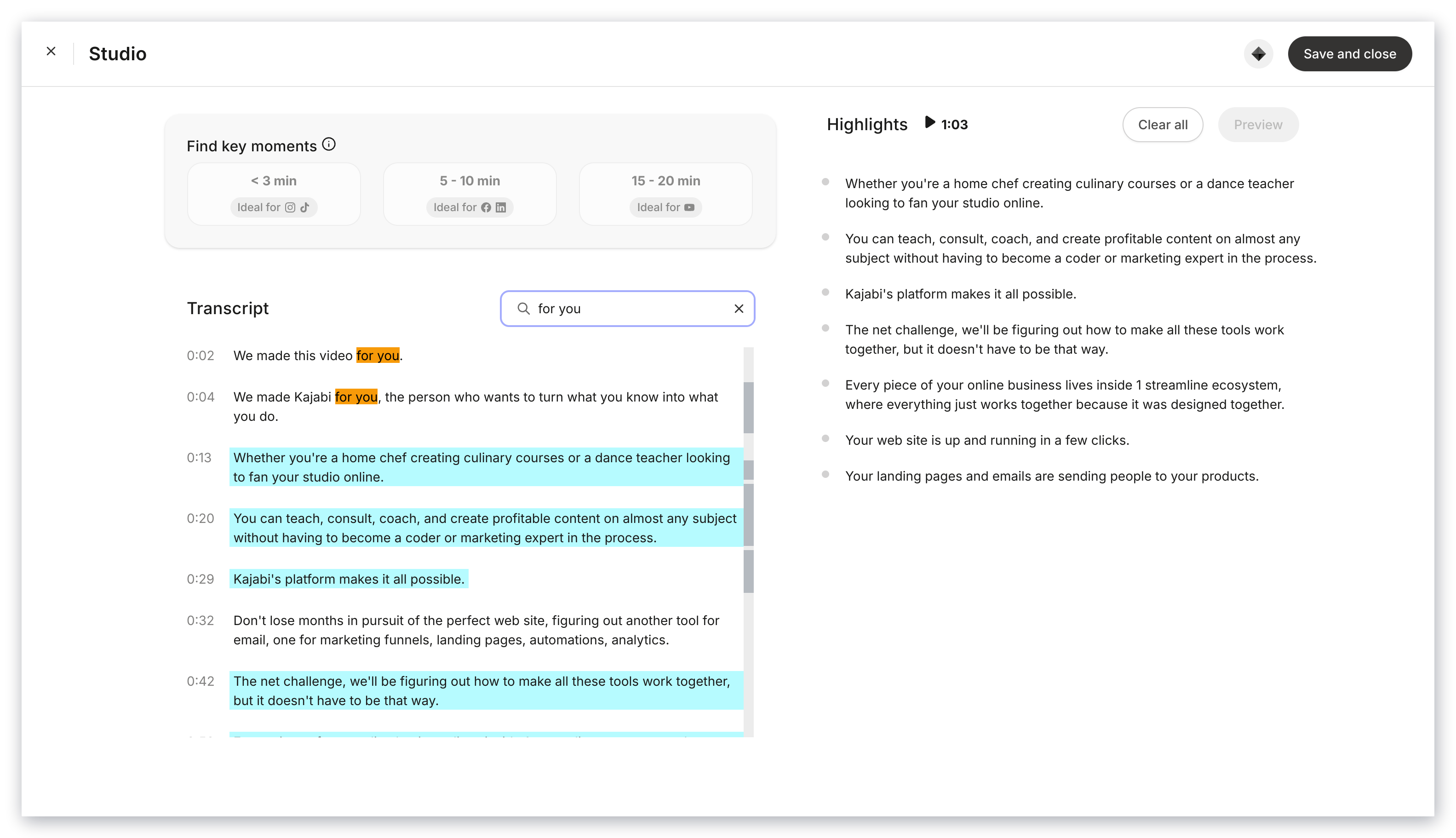
Task: Select the < 3 min key moments option
Action: (x=274, y=194)
